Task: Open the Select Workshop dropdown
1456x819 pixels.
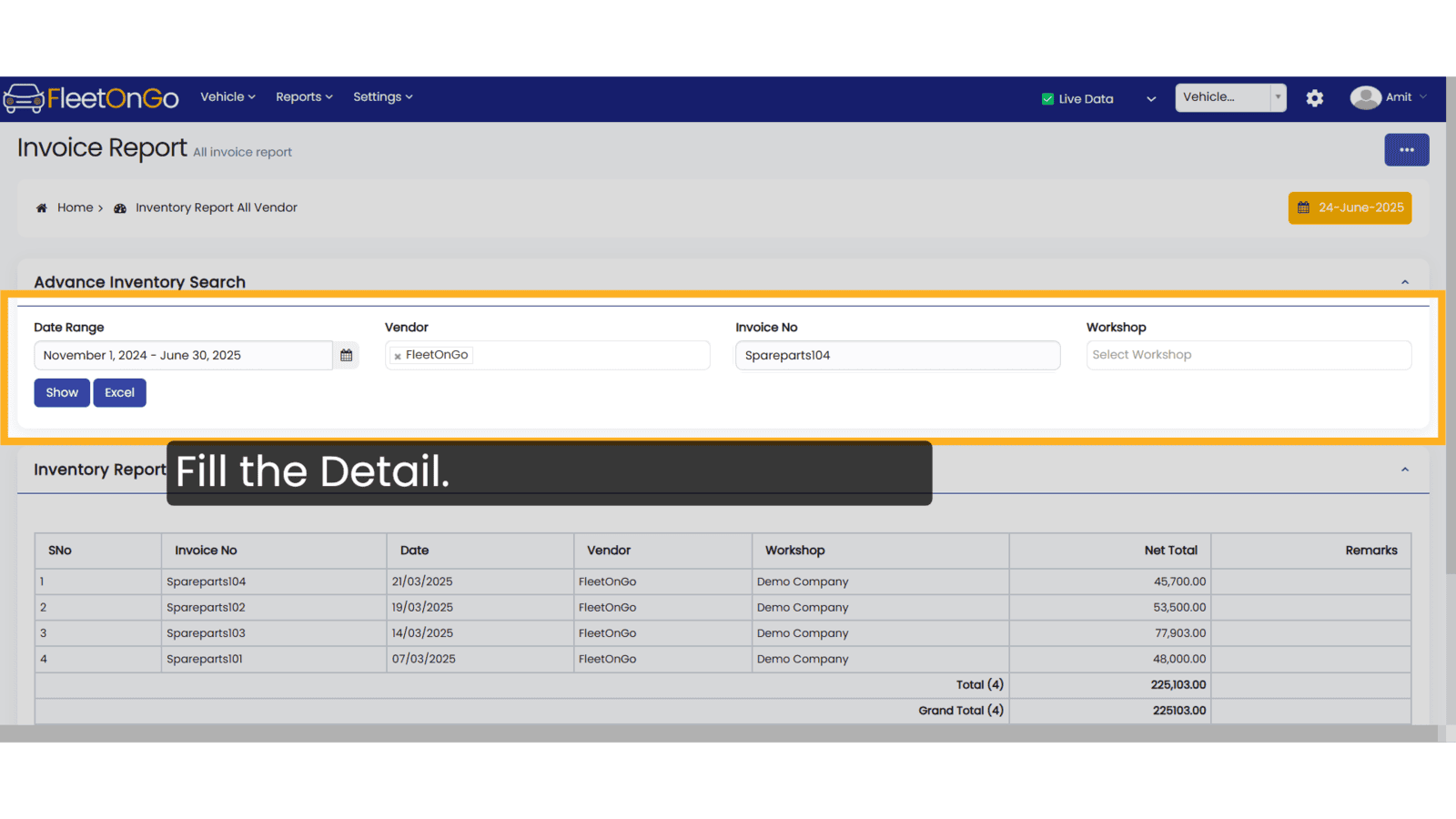Action: coord(1249,355)
